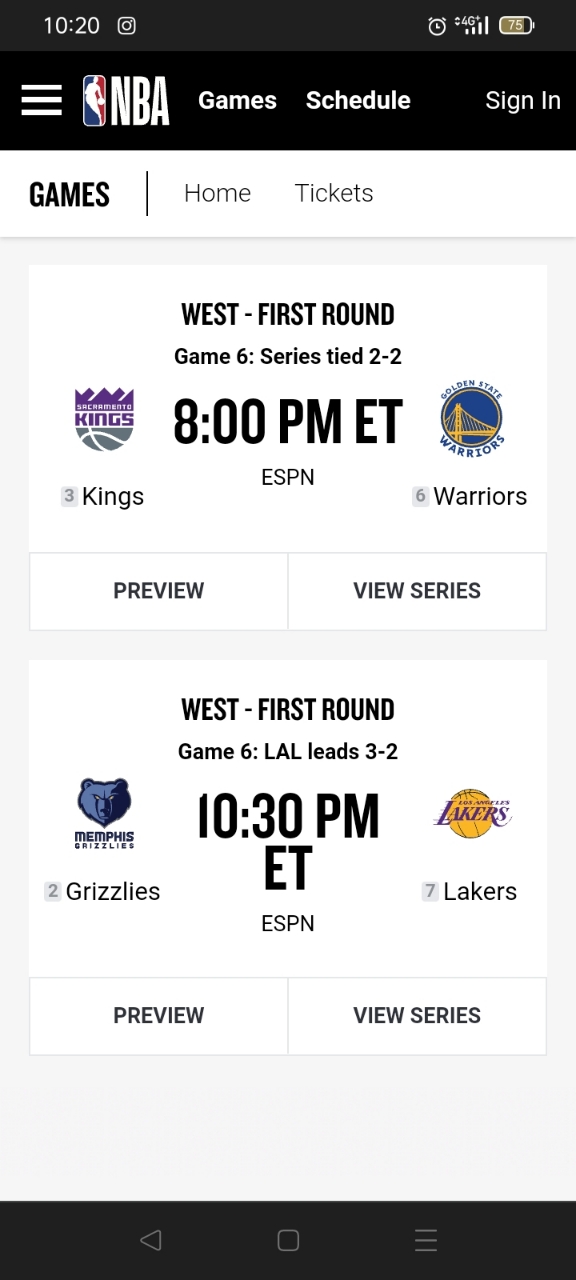
Task: Tap the Android home square icon
Action: tap(288, 1240)
